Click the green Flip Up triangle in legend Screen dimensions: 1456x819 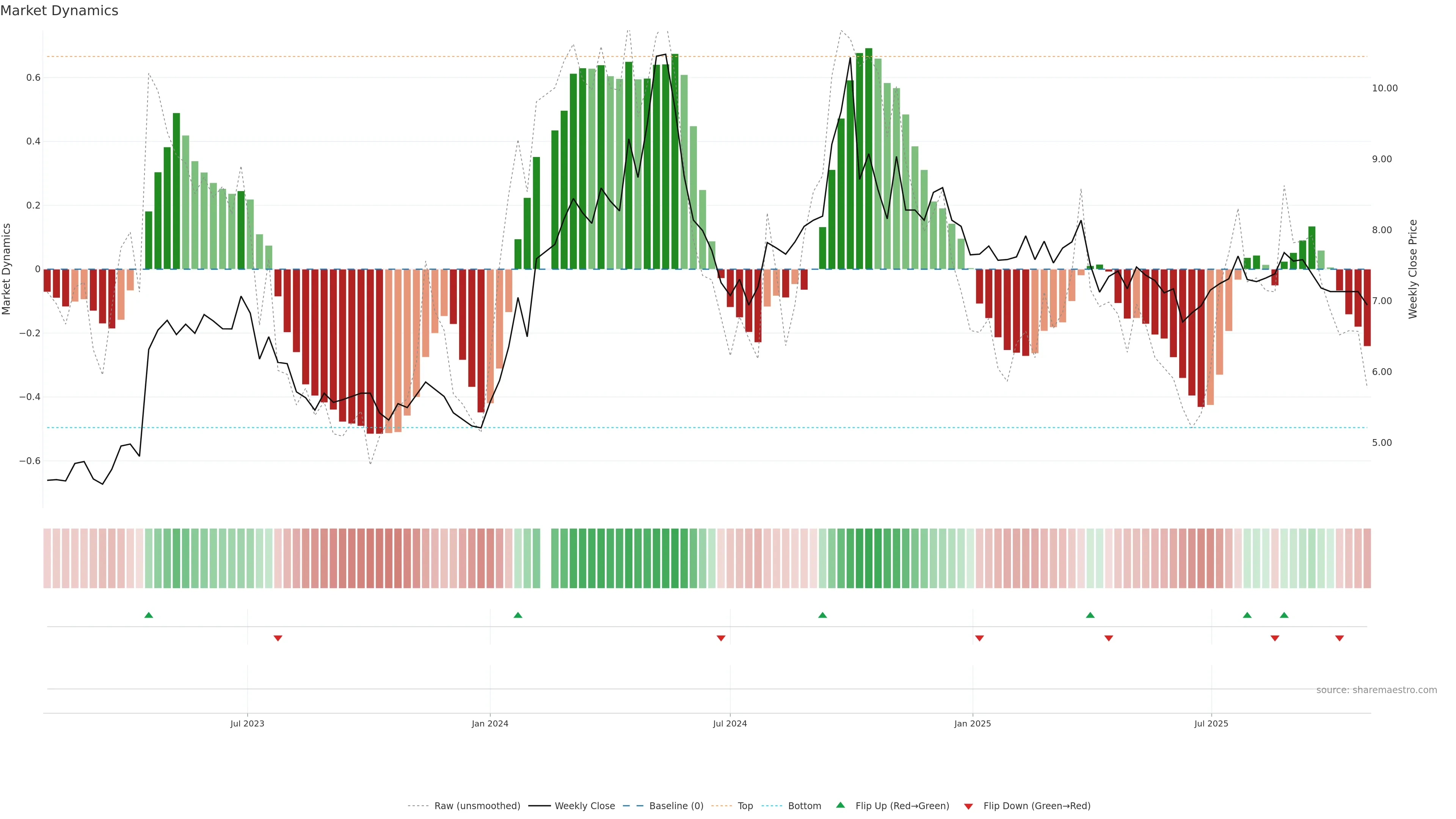pyautogui.click(x=841, y=805)
